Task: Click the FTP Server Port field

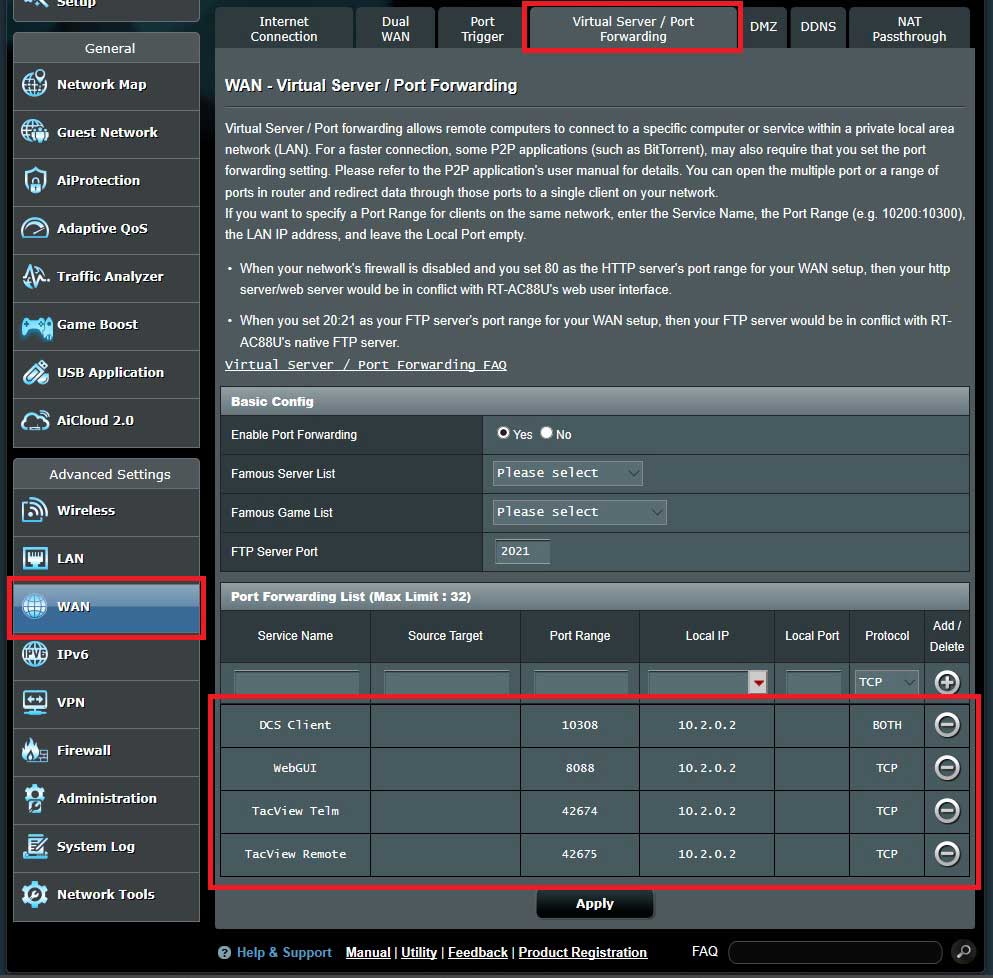Action: point(521,551)
